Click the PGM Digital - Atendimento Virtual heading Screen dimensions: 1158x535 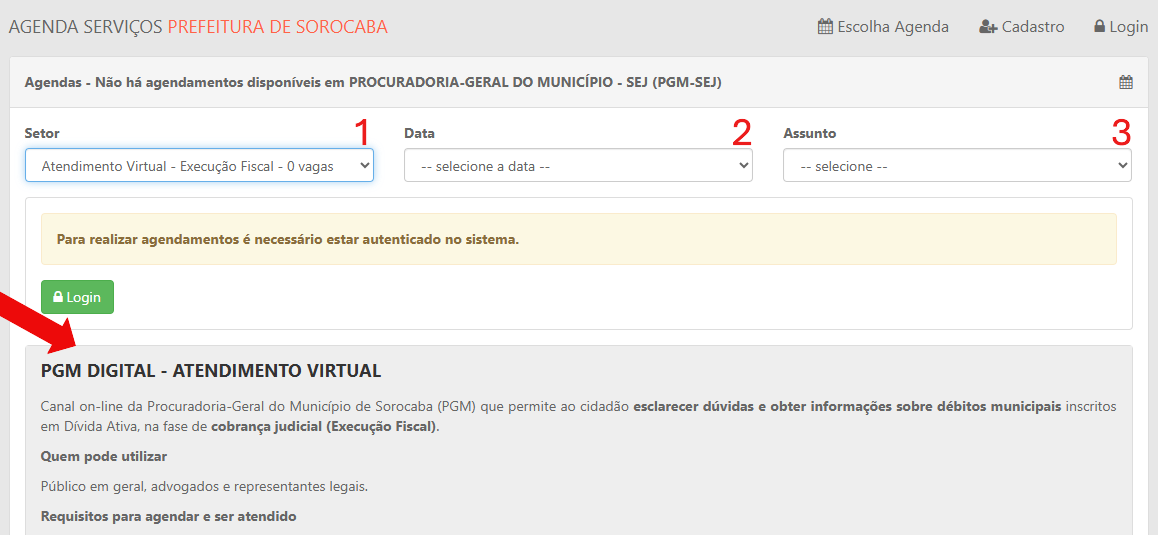pos(211,371)
